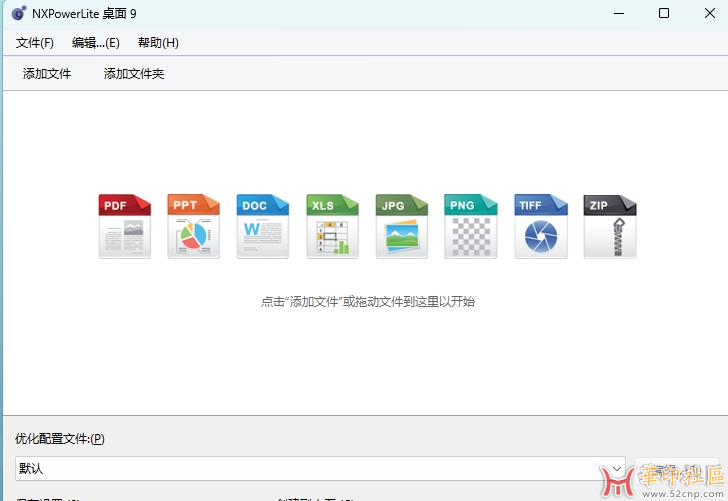728x501 pixels.
Task: Open the 文件(F) menu
Action: (35, 43)
